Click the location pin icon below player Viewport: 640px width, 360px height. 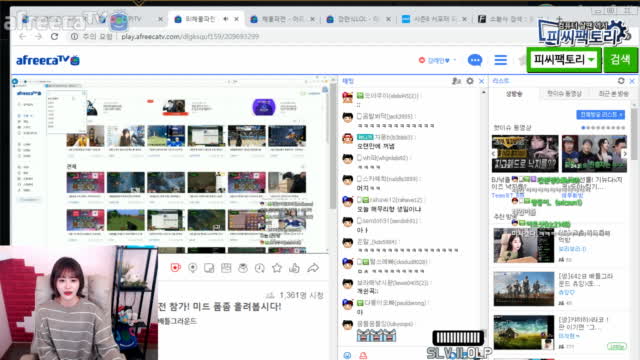click(193, 268)
